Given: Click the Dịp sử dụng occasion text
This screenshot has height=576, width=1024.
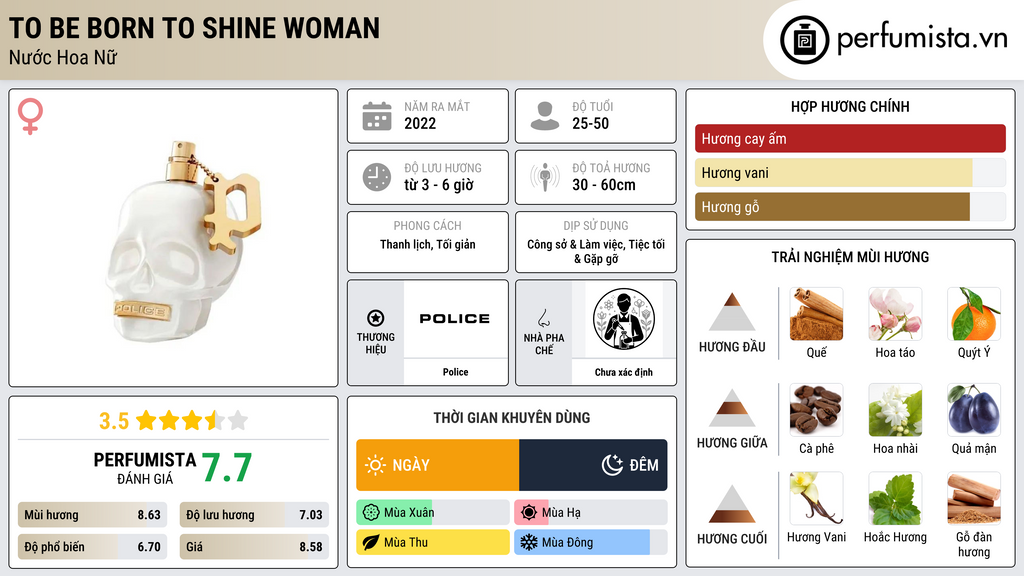Looking at the screenshot, I should (596, 251).
